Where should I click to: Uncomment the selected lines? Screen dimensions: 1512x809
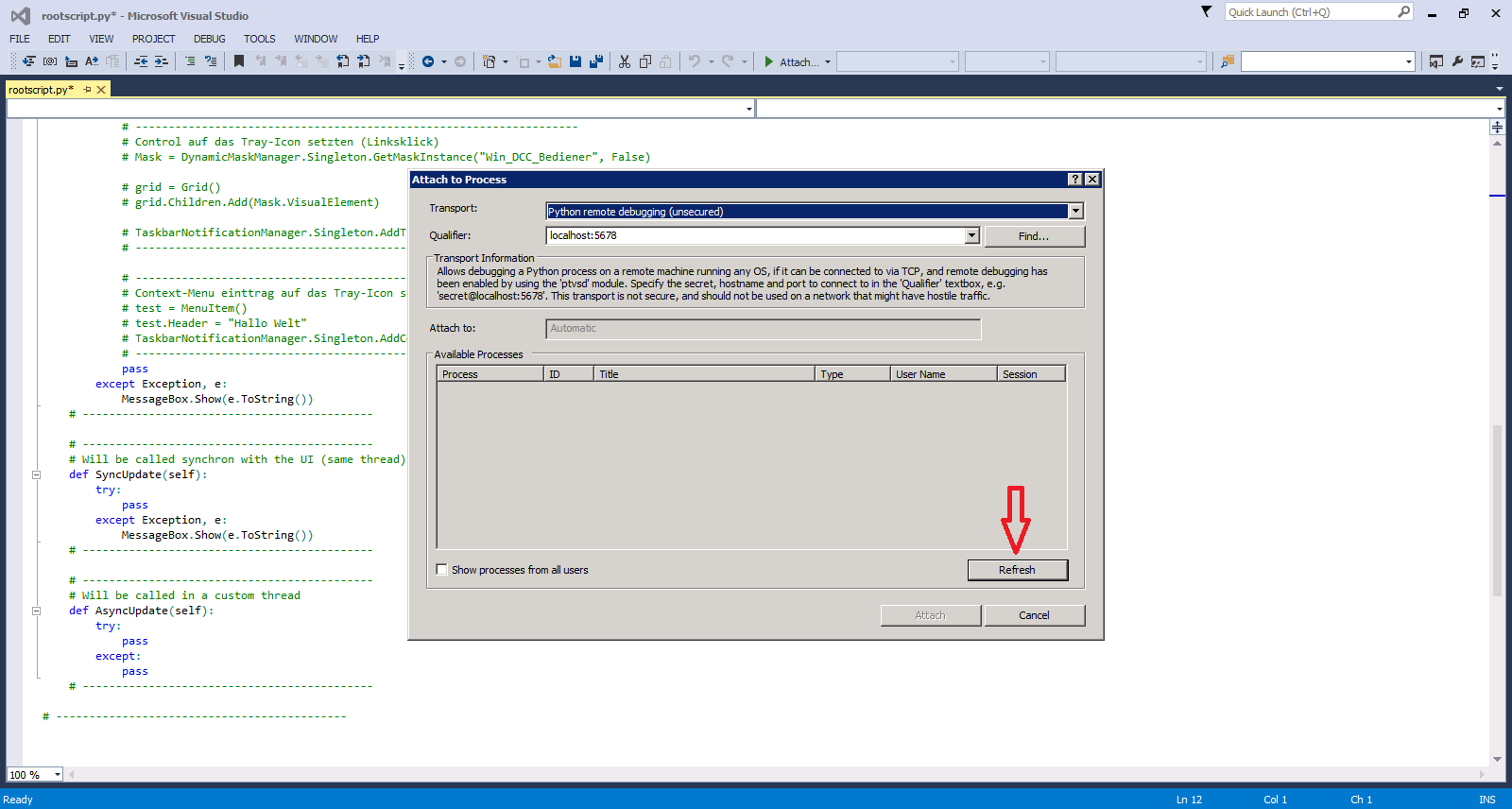(211, 61)
